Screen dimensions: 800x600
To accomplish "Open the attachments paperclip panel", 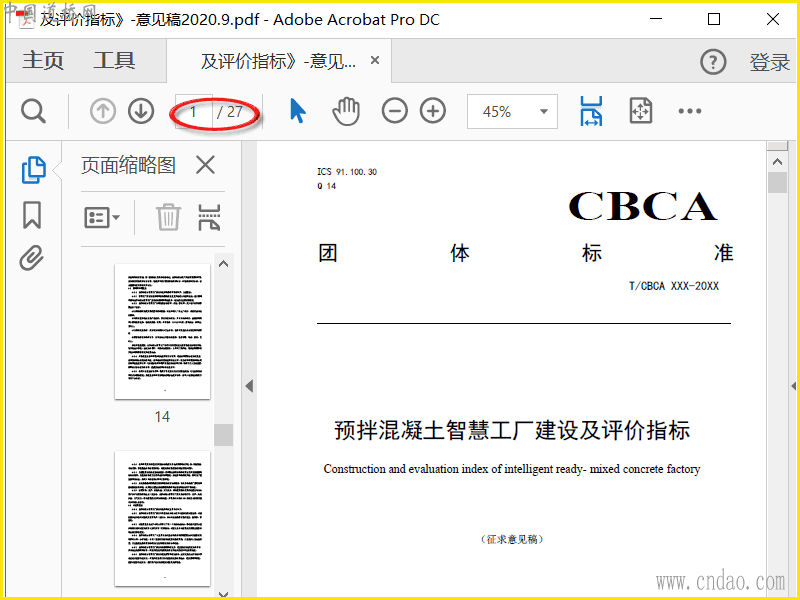I will pyautogui.click(x=32, y=258).
